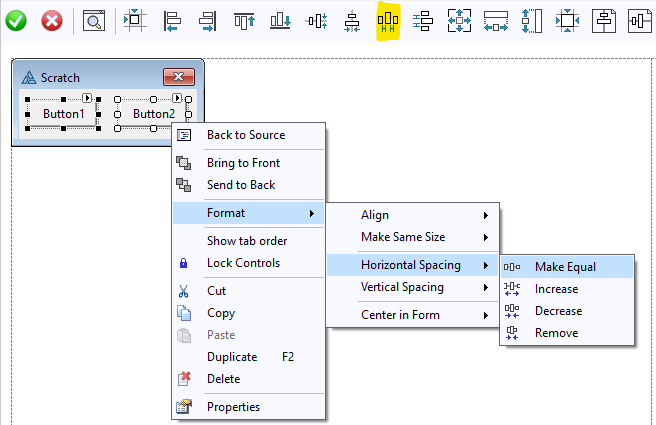Open Button1's smart tag arrow glyph

87,98
